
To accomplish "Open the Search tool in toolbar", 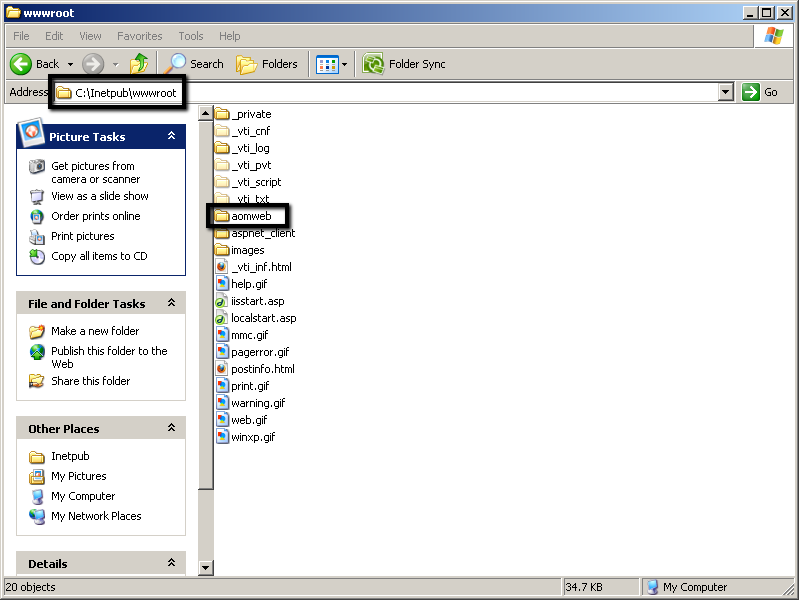I will pyautogui.click(x=196, y=64).
